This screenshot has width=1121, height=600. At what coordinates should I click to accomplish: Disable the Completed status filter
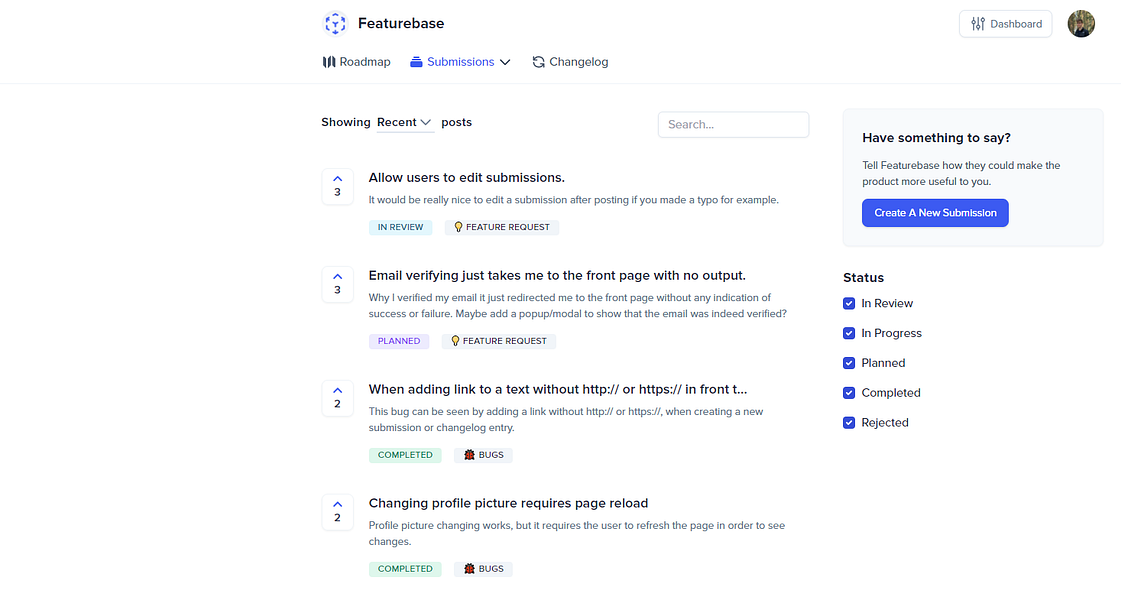pyautogui.click(x=849, y=392)
